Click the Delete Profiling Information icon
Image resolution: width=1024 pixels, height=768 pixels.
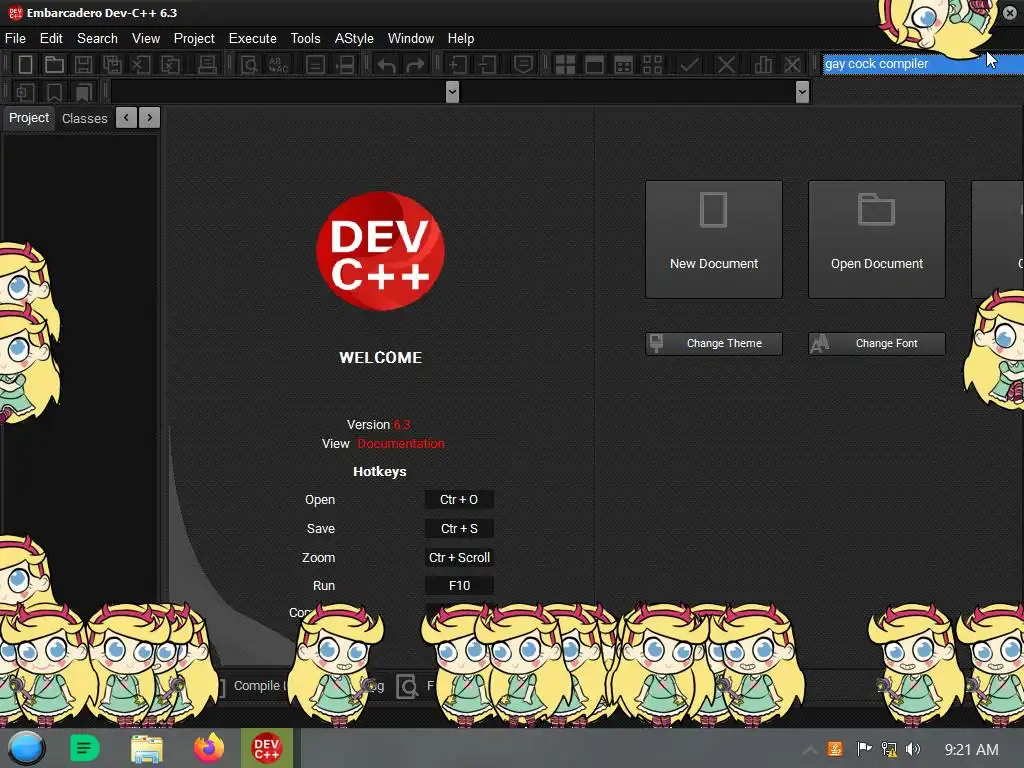point(792,65)
